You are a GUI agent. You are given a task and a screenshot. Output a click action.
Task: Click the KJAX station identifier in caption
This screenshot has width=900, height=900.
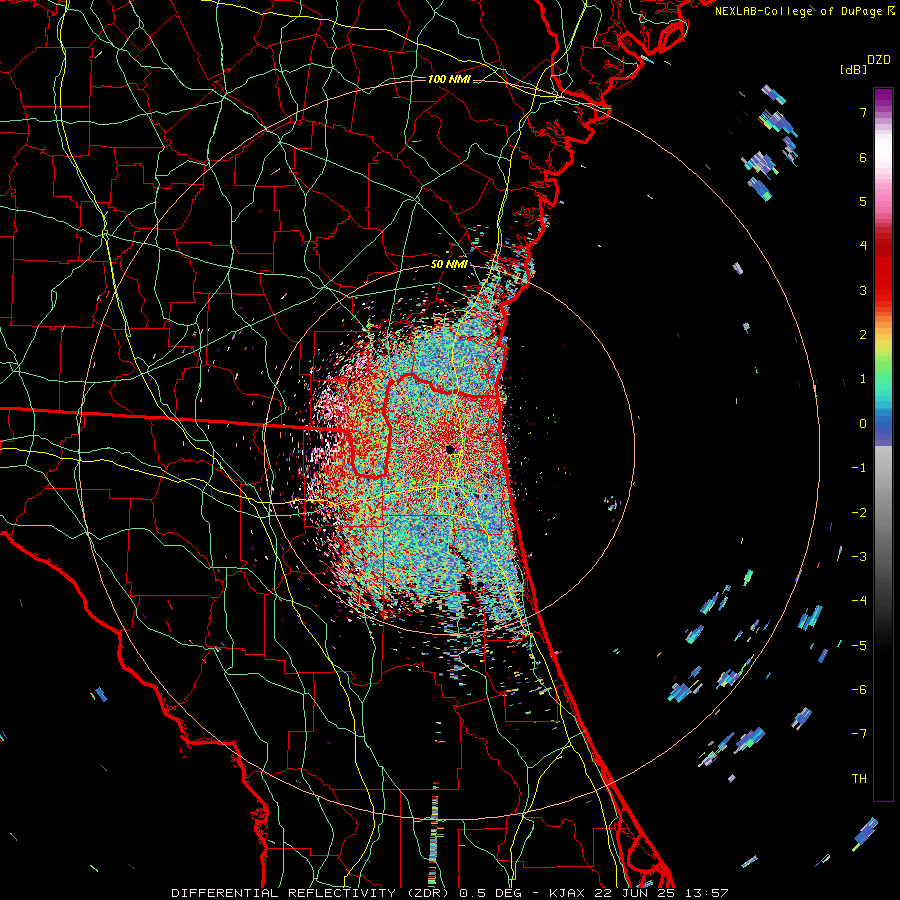click(567, 893)
